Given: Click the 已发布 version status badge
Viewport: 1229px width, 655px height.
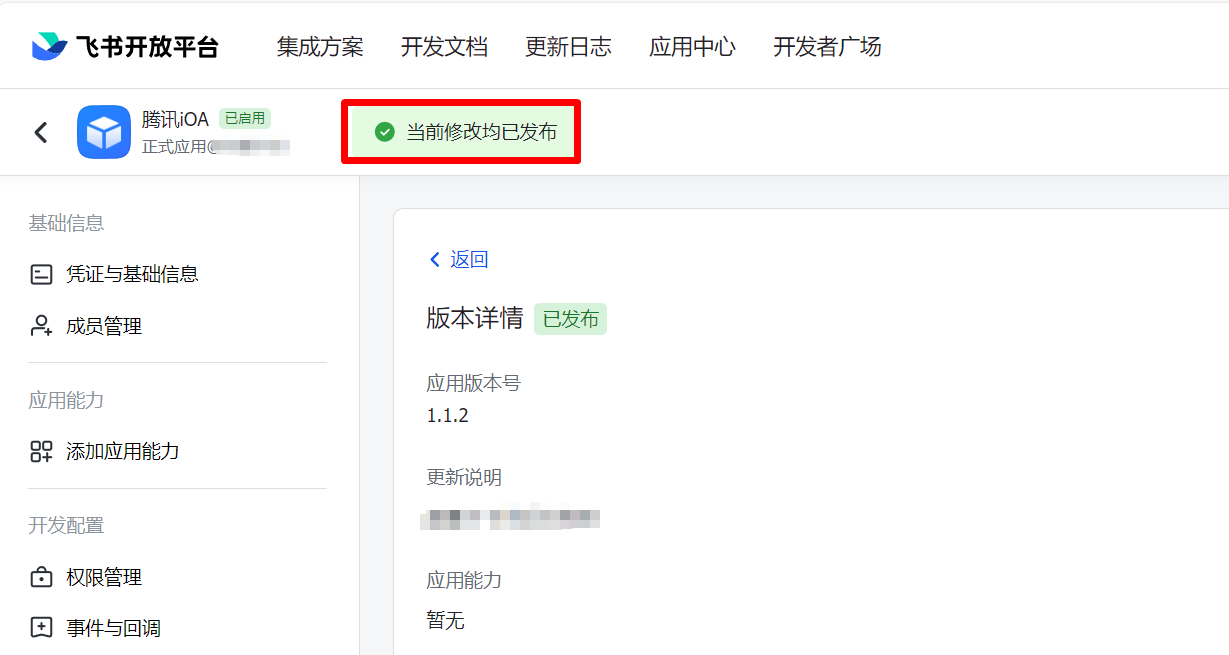Looking at the screenshot, I should pos(570,319).
